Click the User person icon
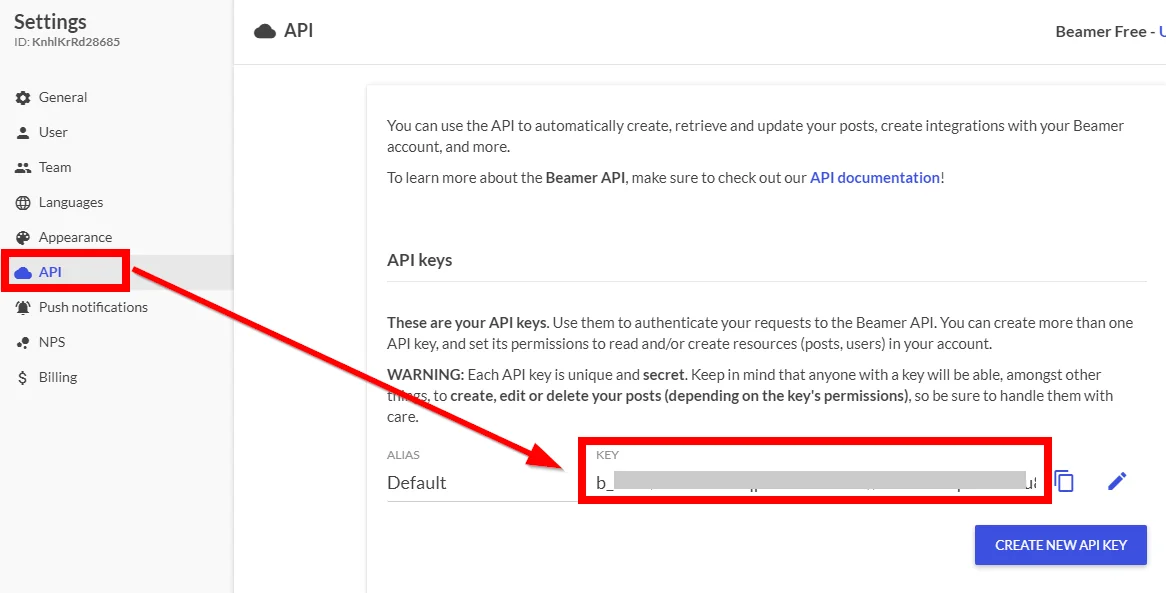The image size is (1166, 593). coord(23,132)
